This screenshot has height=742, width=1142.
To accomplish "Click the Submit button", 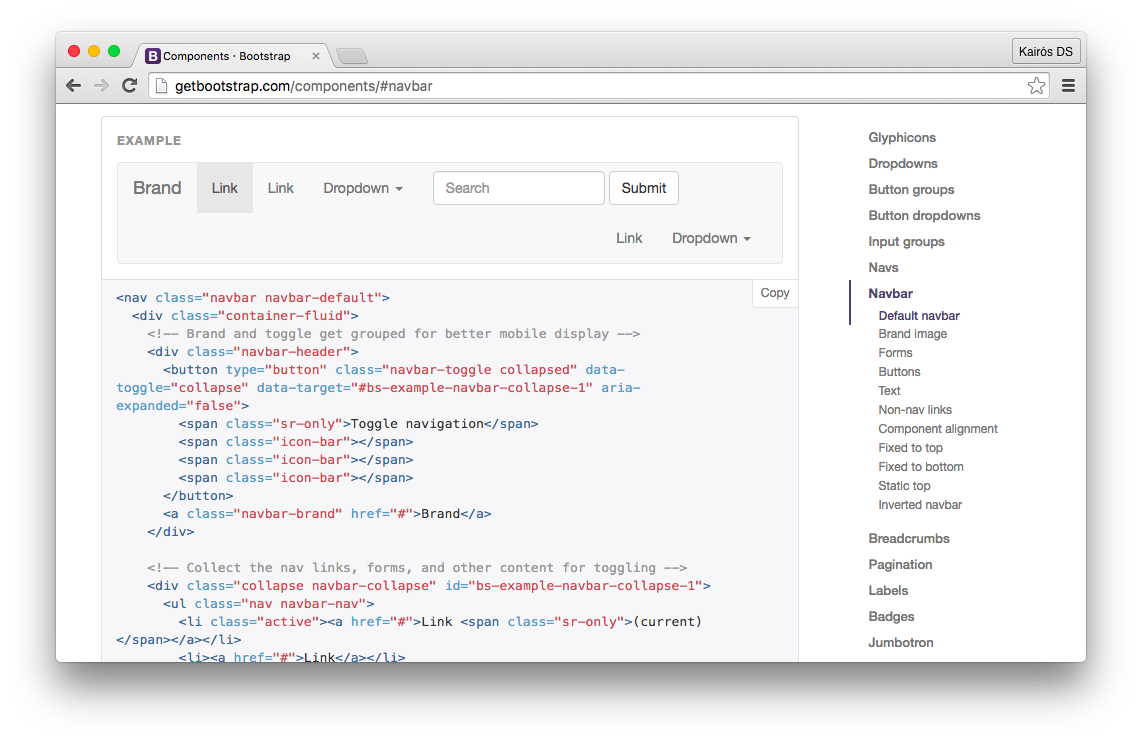I will (x=644, y=188).
